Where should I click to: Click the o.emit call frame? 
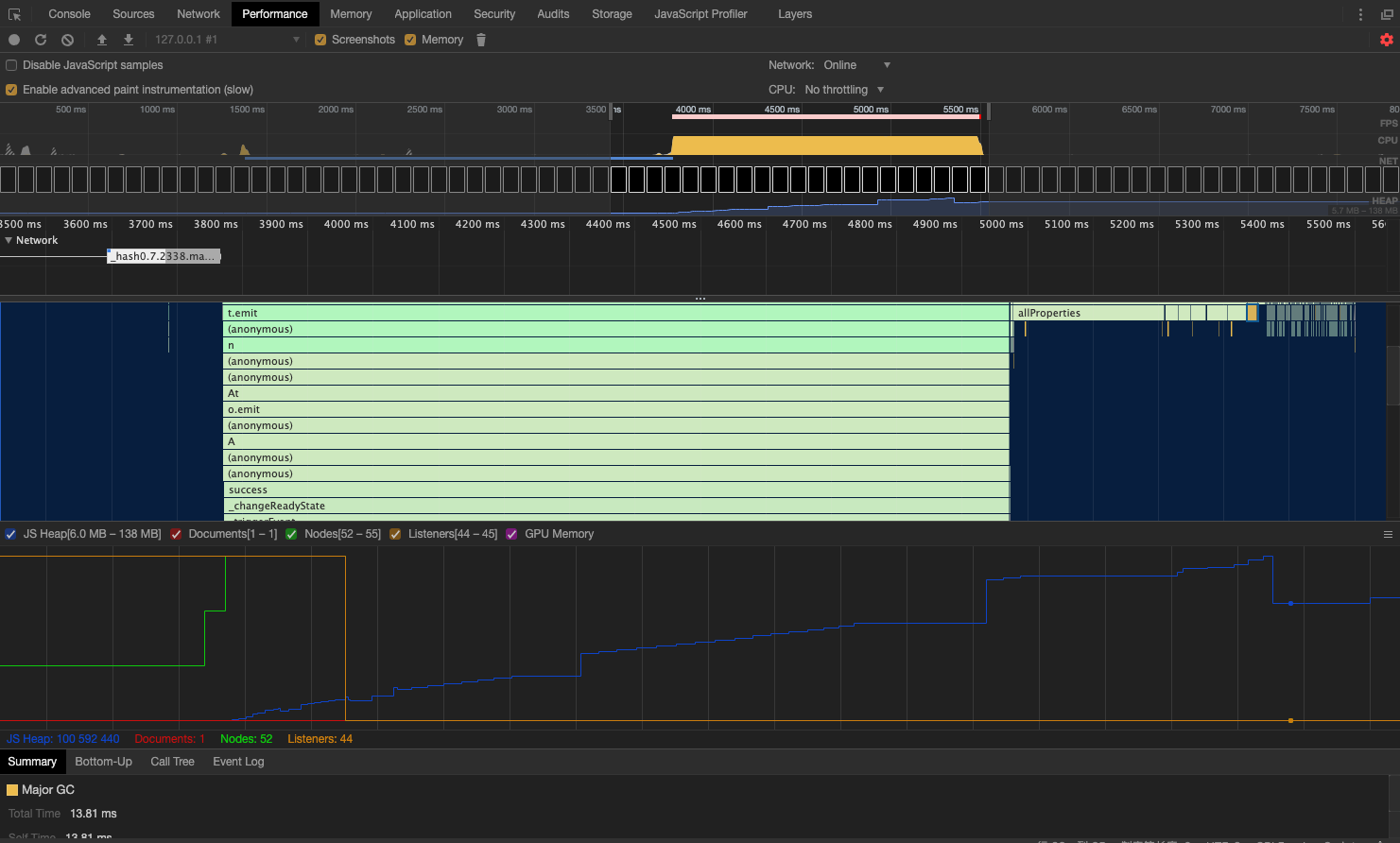coord(616,409)
